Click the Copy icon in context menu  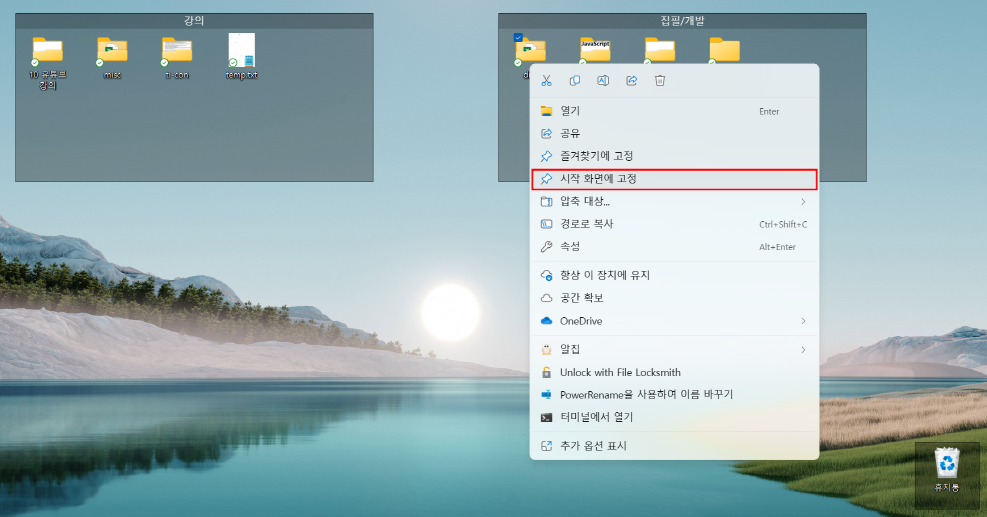point(575,81)
